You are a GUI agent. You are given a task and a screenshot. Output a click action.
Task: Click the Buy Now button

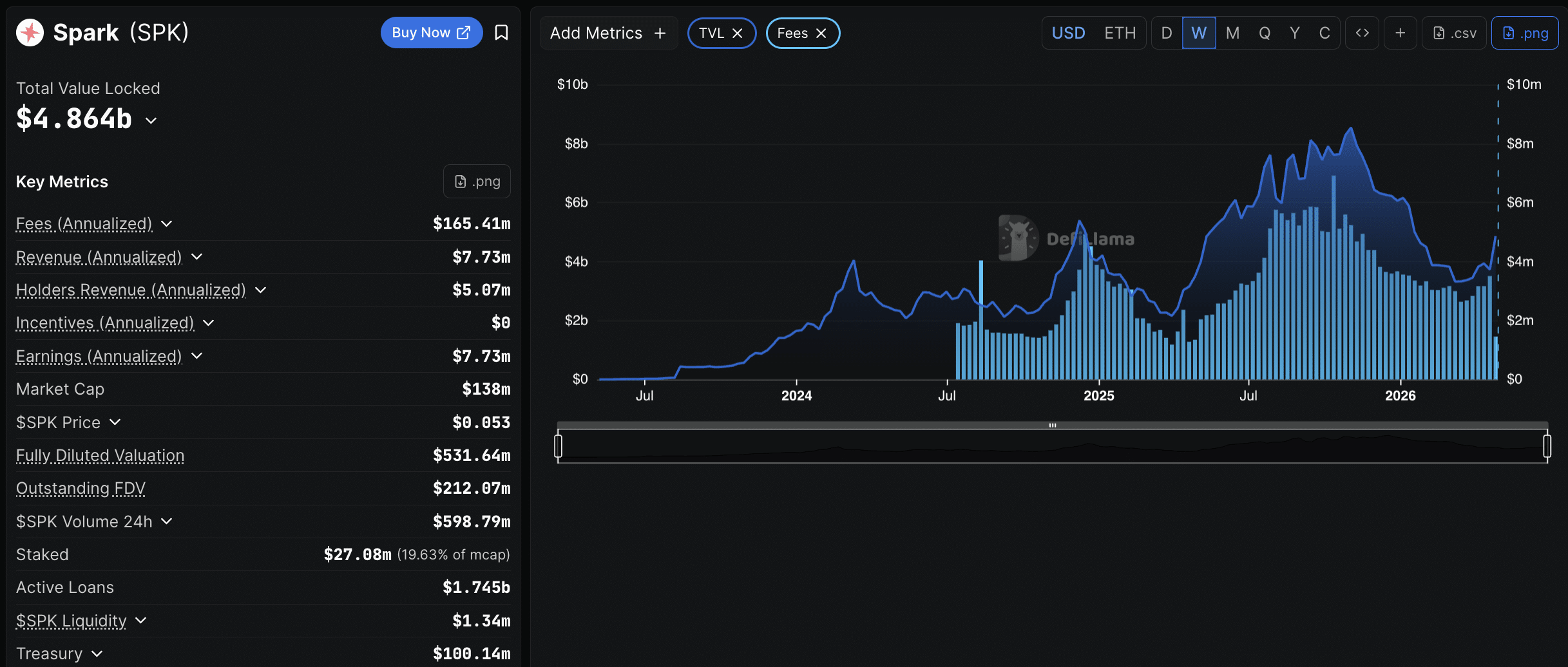(x=432, y=33)
